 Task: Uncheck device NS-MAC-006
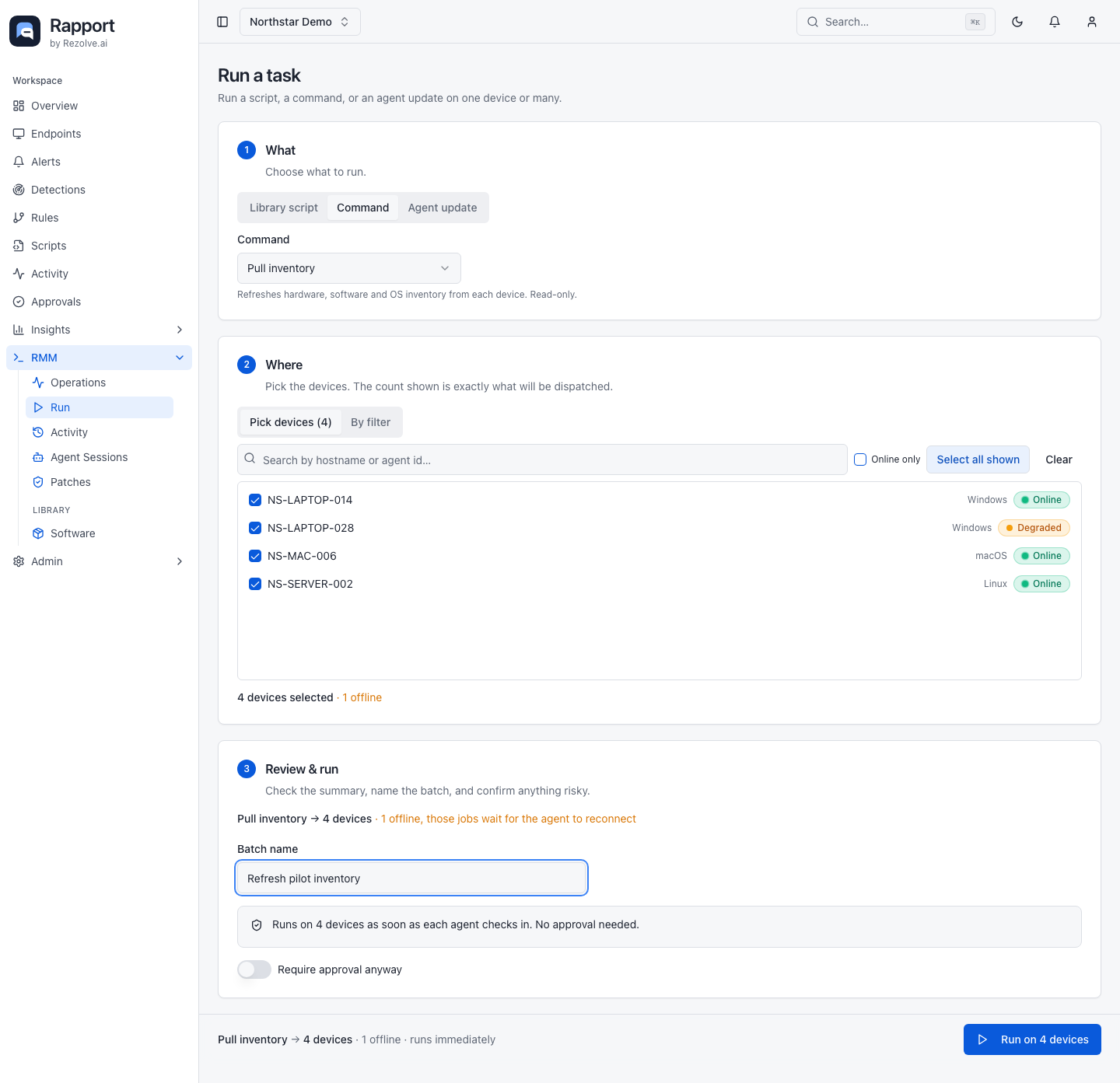255,556
